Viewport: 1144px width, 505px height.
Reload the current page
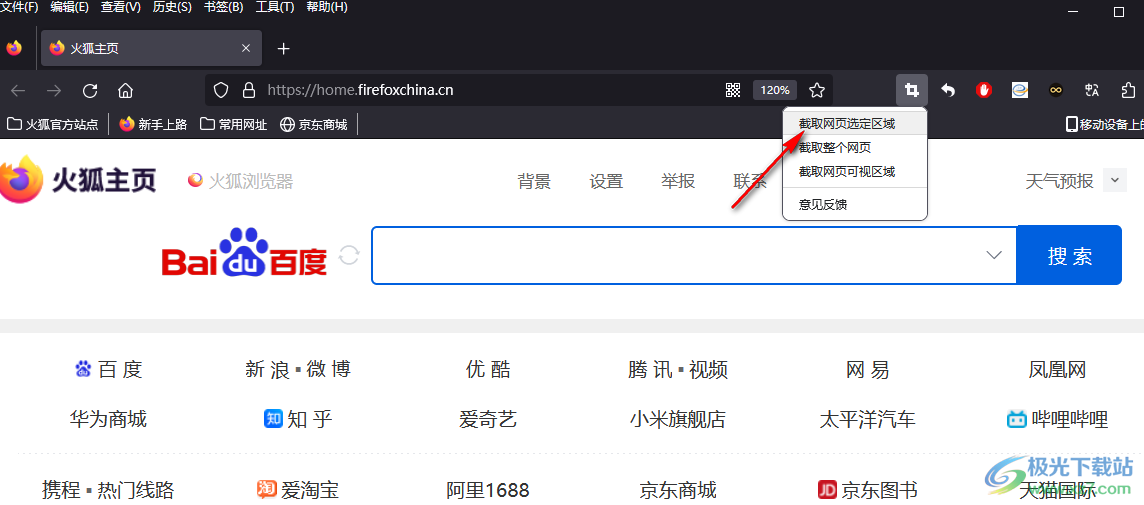tap(90, 90)
